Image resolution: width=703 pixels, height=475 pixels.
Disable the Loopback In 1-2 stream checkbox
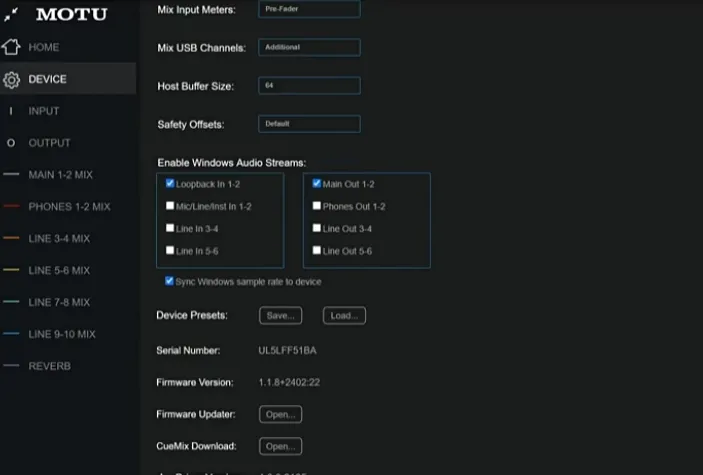coord(170,184)
